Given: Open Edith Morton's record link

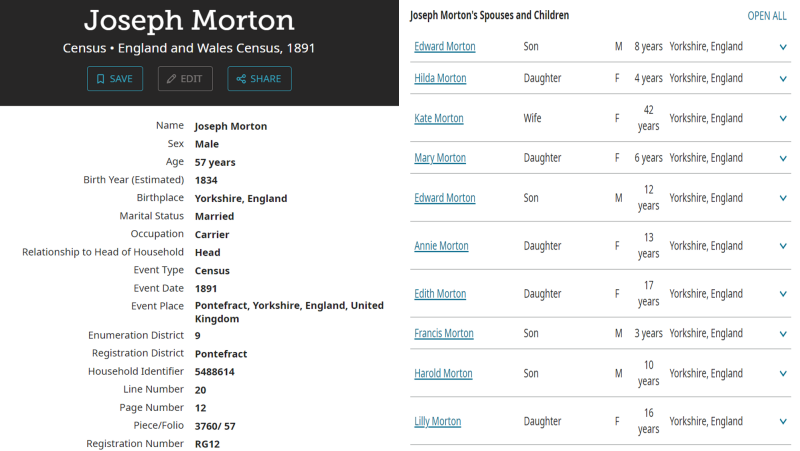Looking at the screenshot, I should point(440,294).
